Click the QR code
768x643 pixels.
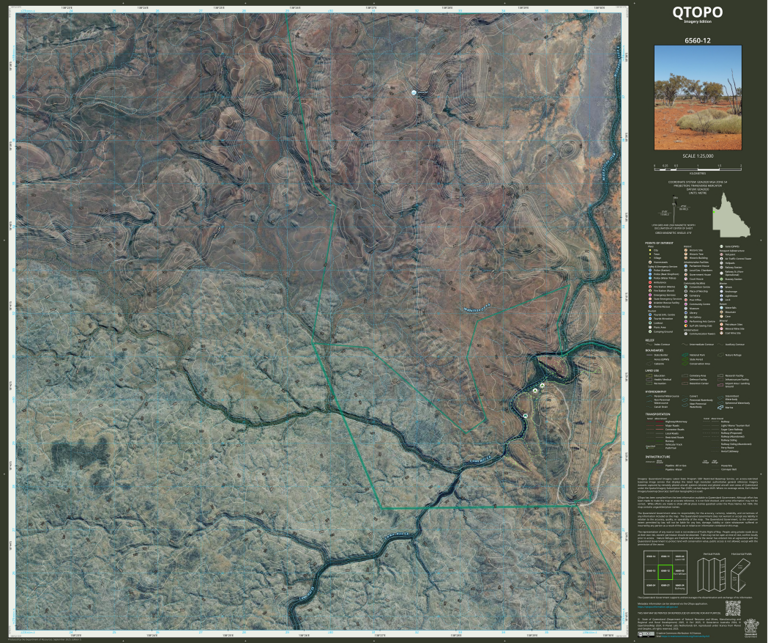pyautogui.click(x=733, y=608)
